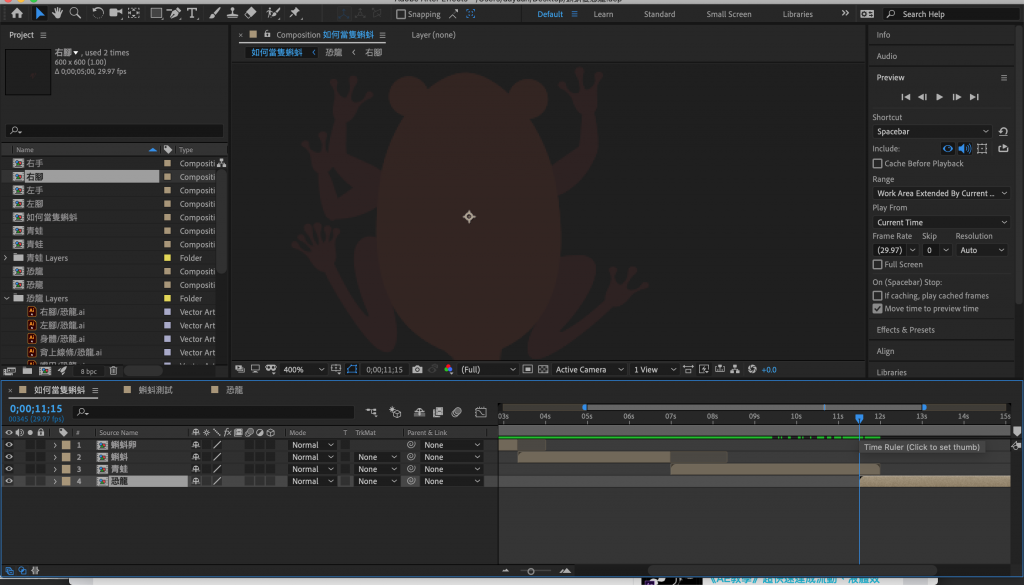Click the Home icon in the toolbar
Screen dimensions: 1024x585
click(17, 13)
